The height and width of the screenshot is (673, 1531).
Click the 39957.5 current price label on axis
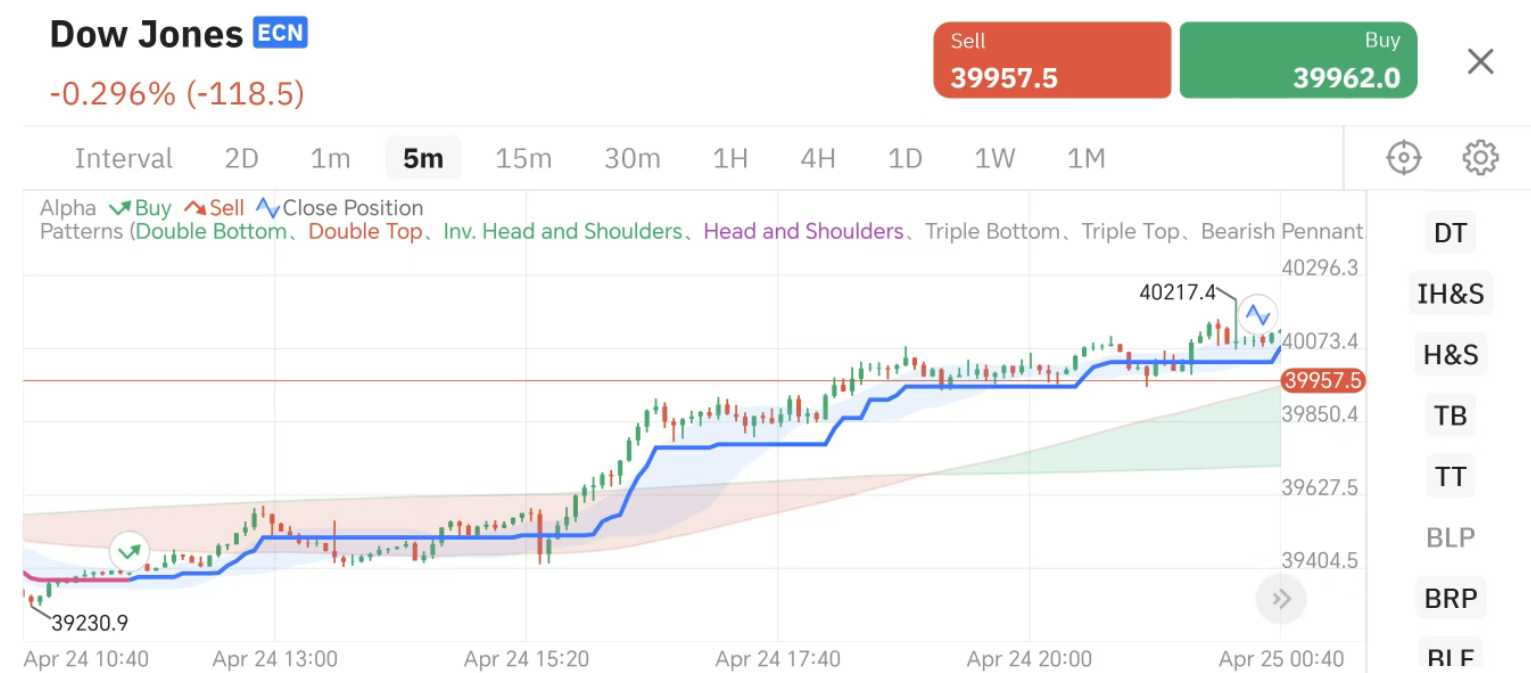coord(1323,381)
